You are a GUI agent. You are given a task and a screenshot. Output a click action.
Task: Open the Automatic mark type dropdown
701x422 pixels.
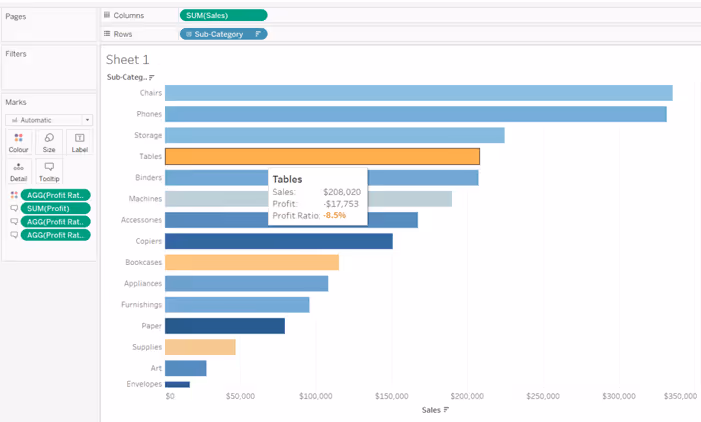[x=49, y=120]
